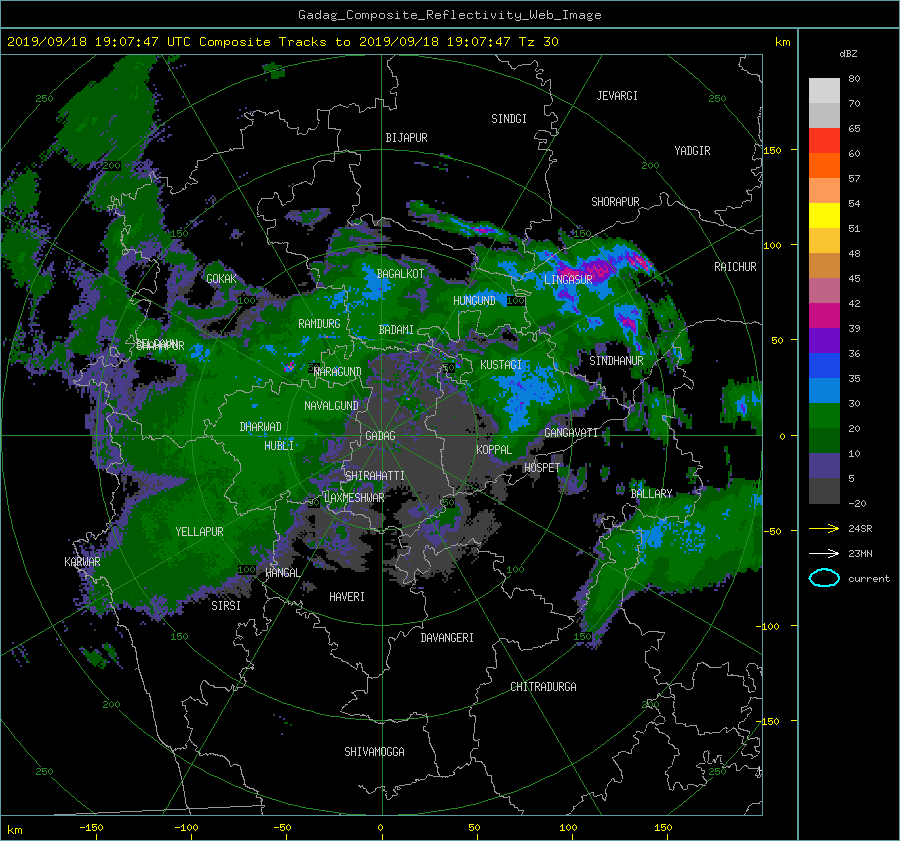900x841 pixels.
Task: Click the bright green 30 dBZ legend swatch
Action: click(824, 415)
